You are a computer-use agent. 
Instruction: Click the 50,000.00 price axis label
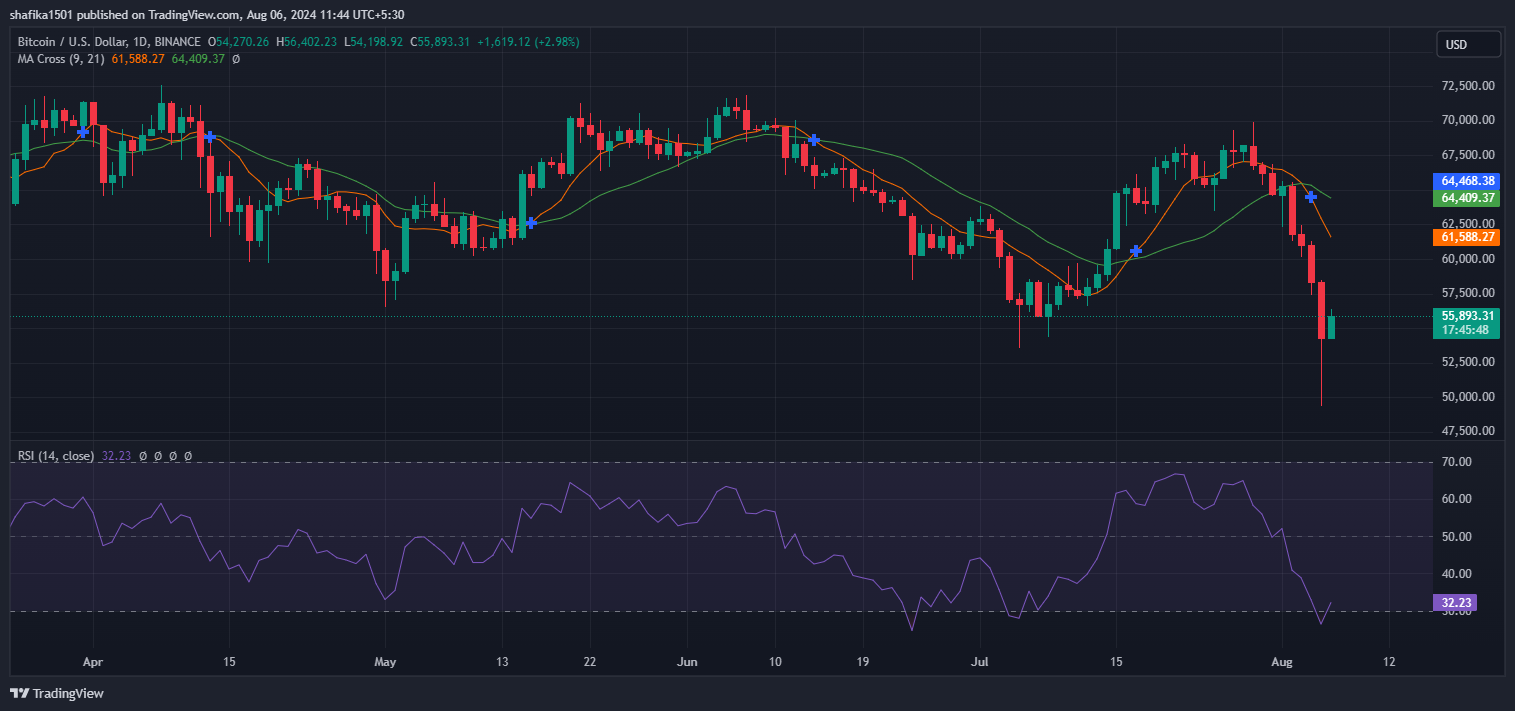pos(1467,397)
